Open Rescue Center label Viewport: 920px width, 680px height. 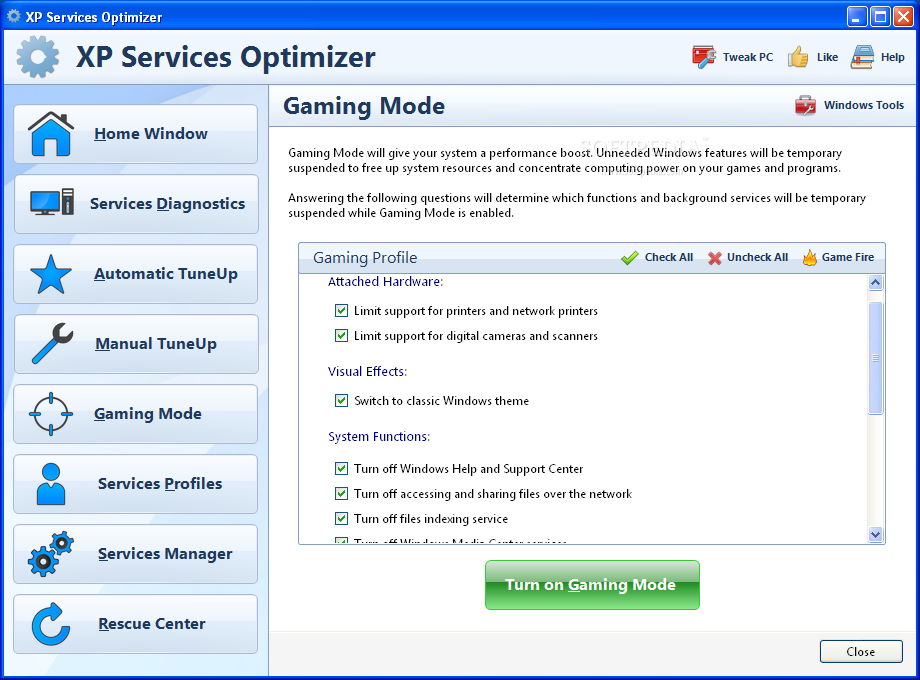(152, 624)
